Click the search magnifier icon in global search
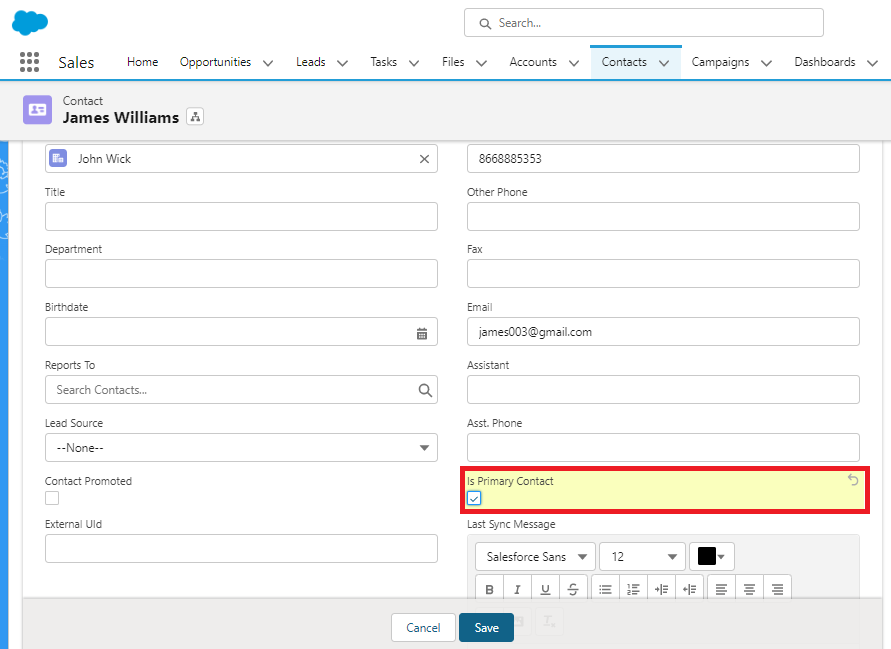 485,23
